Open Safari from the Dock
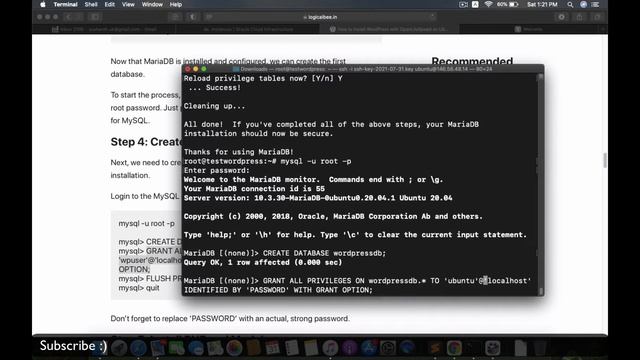 139,348
